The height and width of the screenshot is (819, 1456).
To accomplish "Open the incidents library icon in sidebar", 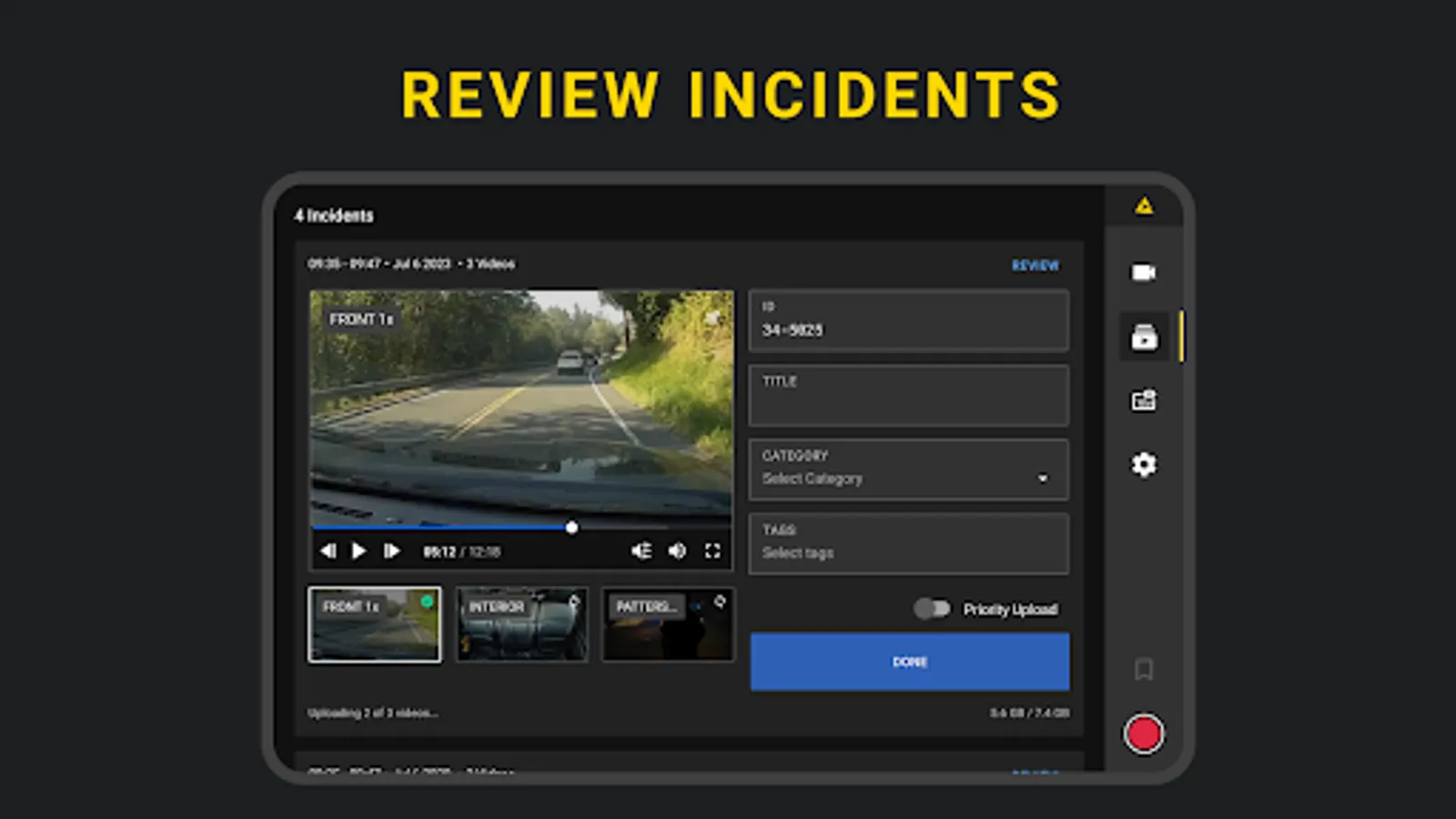I will click(1144, 337).
